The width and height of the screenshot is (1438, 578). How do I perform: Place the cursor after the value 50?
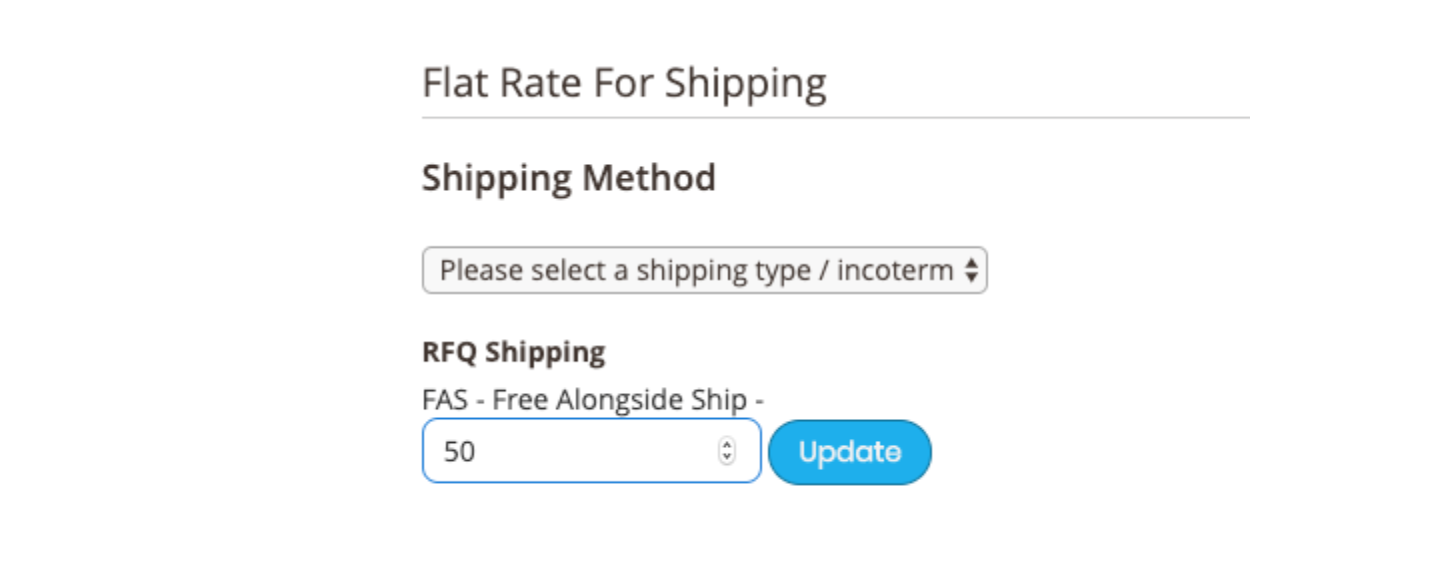coord(477,452)
